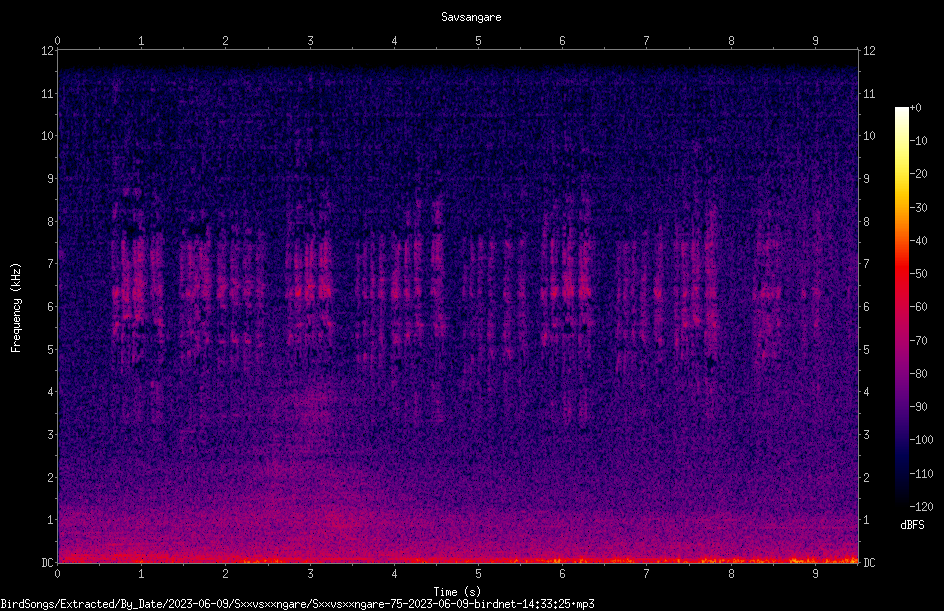Click the -60 label on color scale
The image size is (944, 611).
(x=919, y=307)
